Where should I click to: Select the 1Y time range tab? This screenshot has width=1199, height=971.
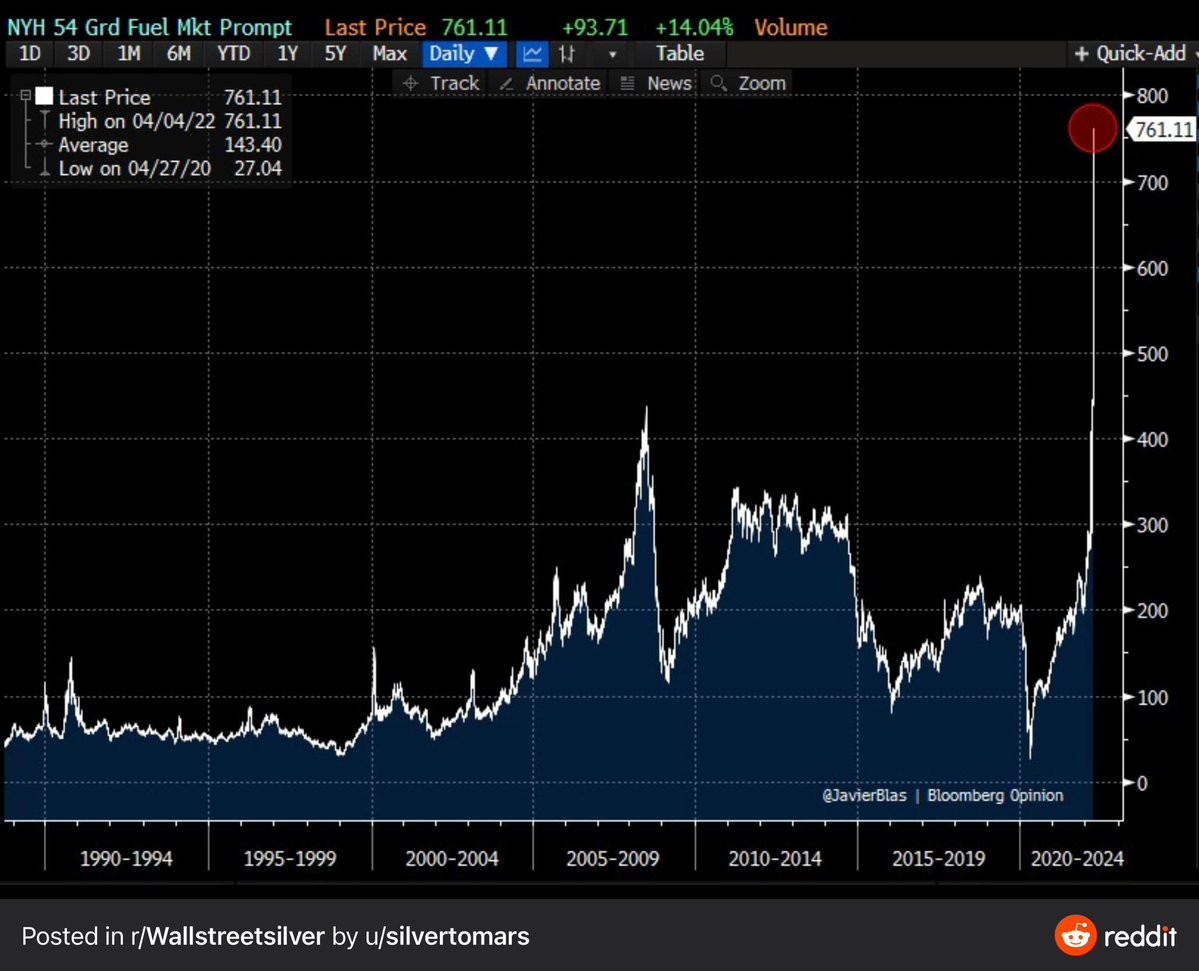[x=287, y=54]
